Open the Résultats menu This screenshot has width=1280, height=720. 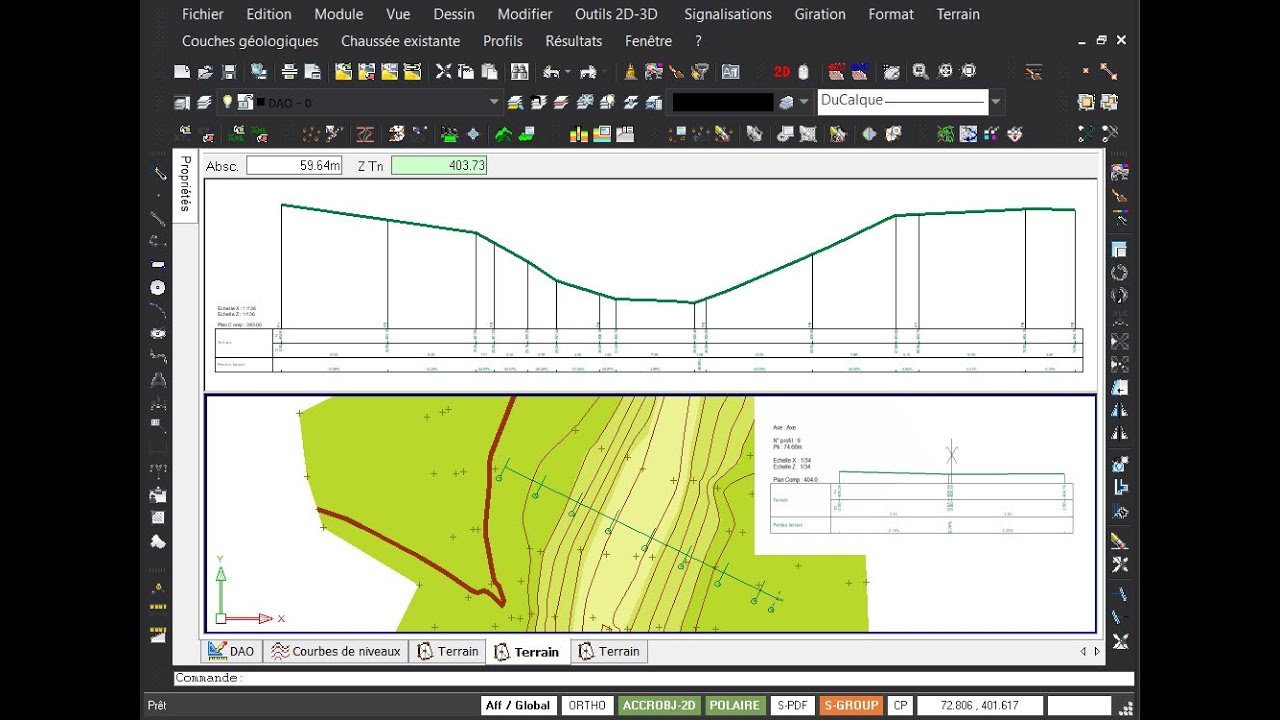coord(574,41)
